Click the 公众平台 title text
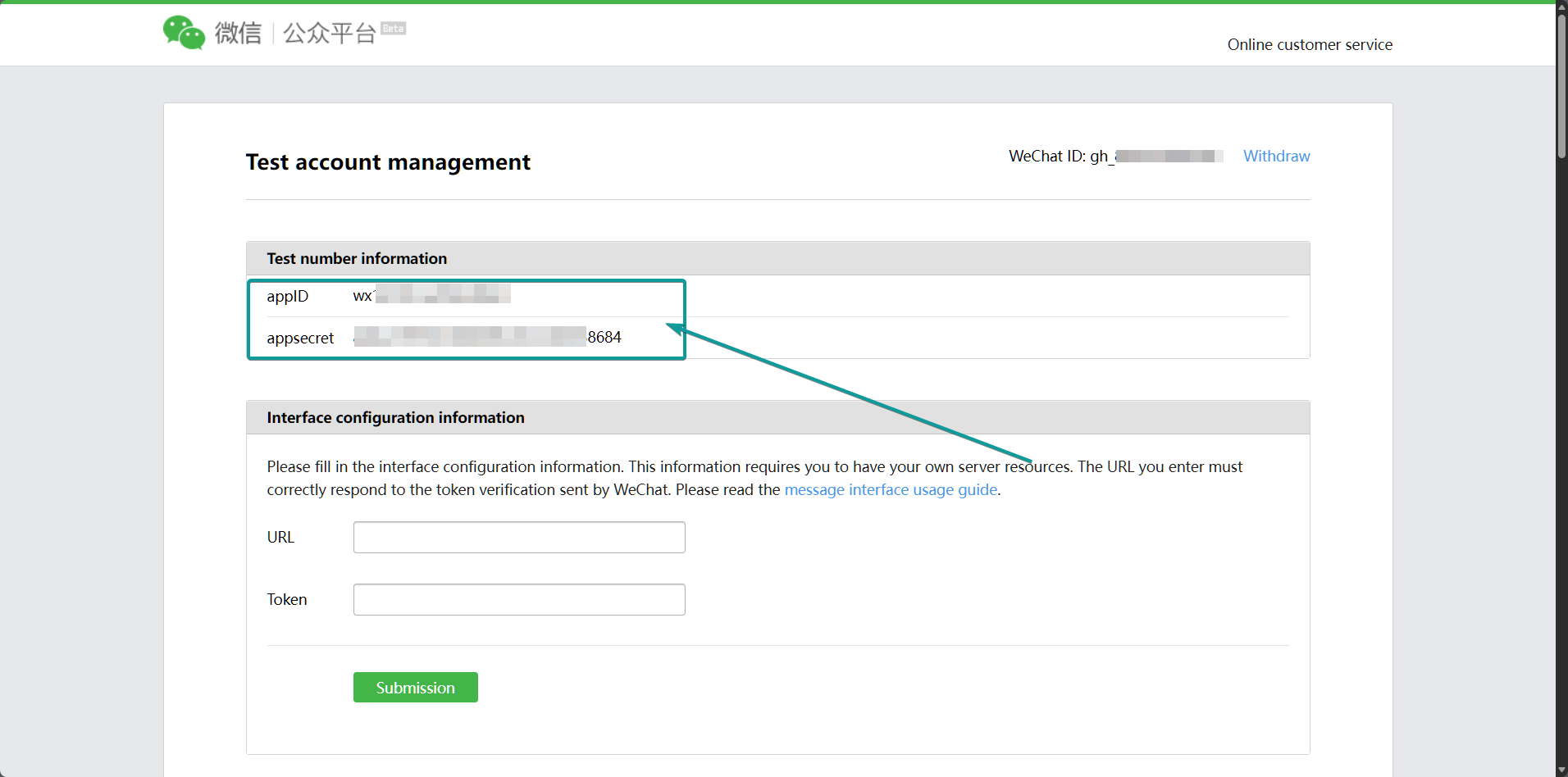This screenshot has width=1568, height=777. [329, 33]
